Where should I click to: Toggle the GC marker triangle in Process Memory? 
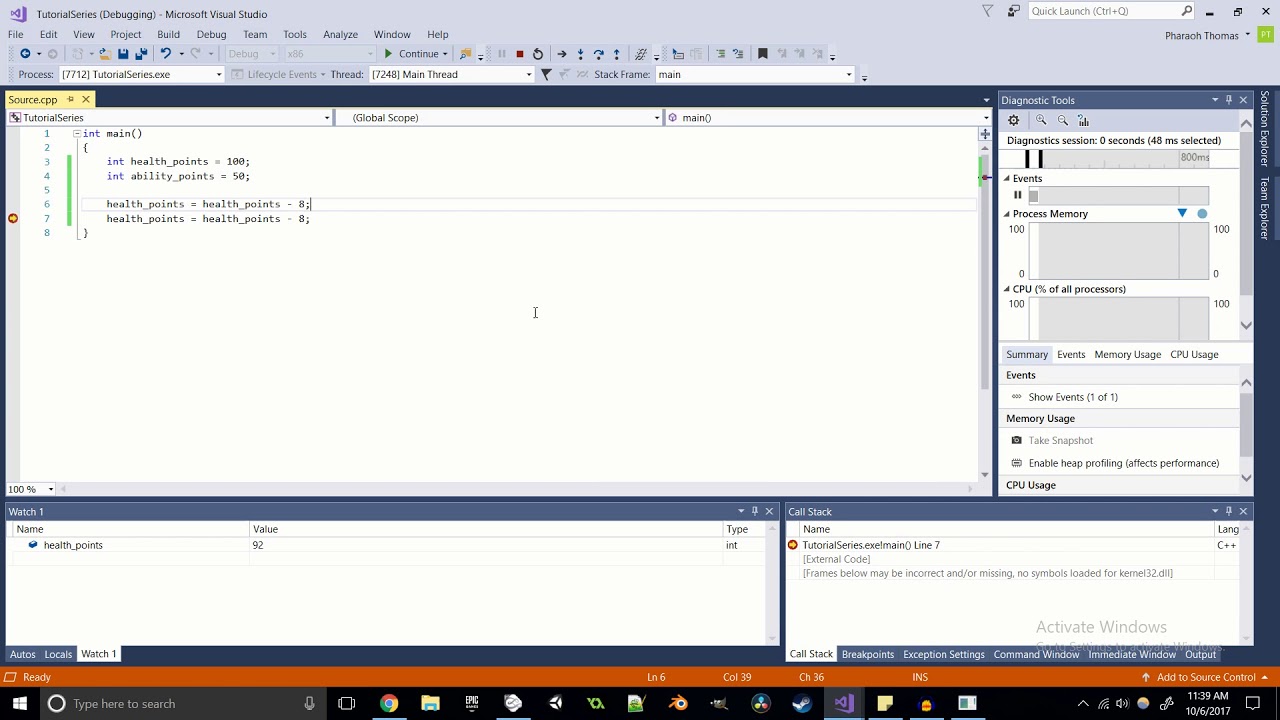1182,213
